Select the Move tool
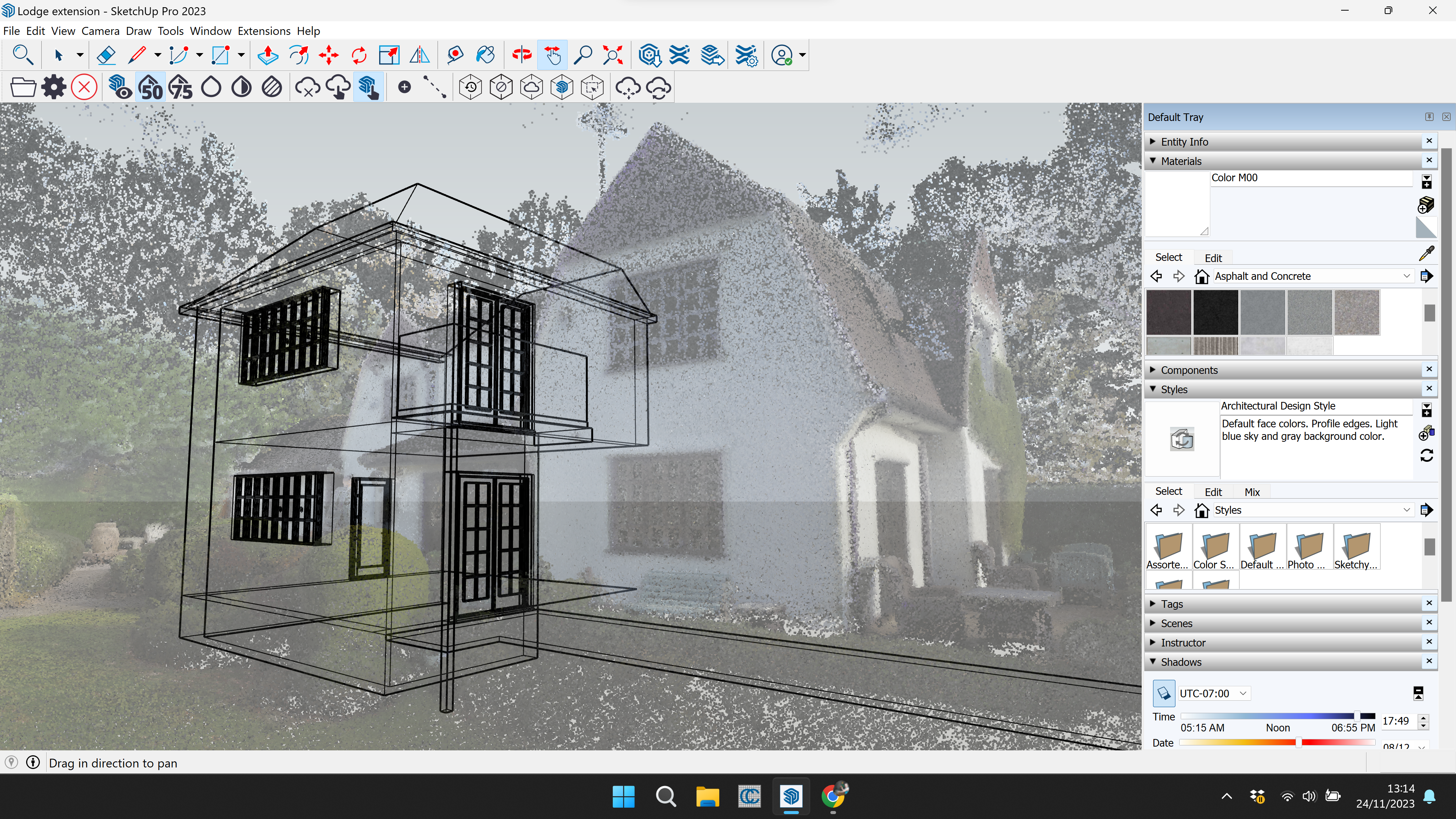 click(328, 55)
